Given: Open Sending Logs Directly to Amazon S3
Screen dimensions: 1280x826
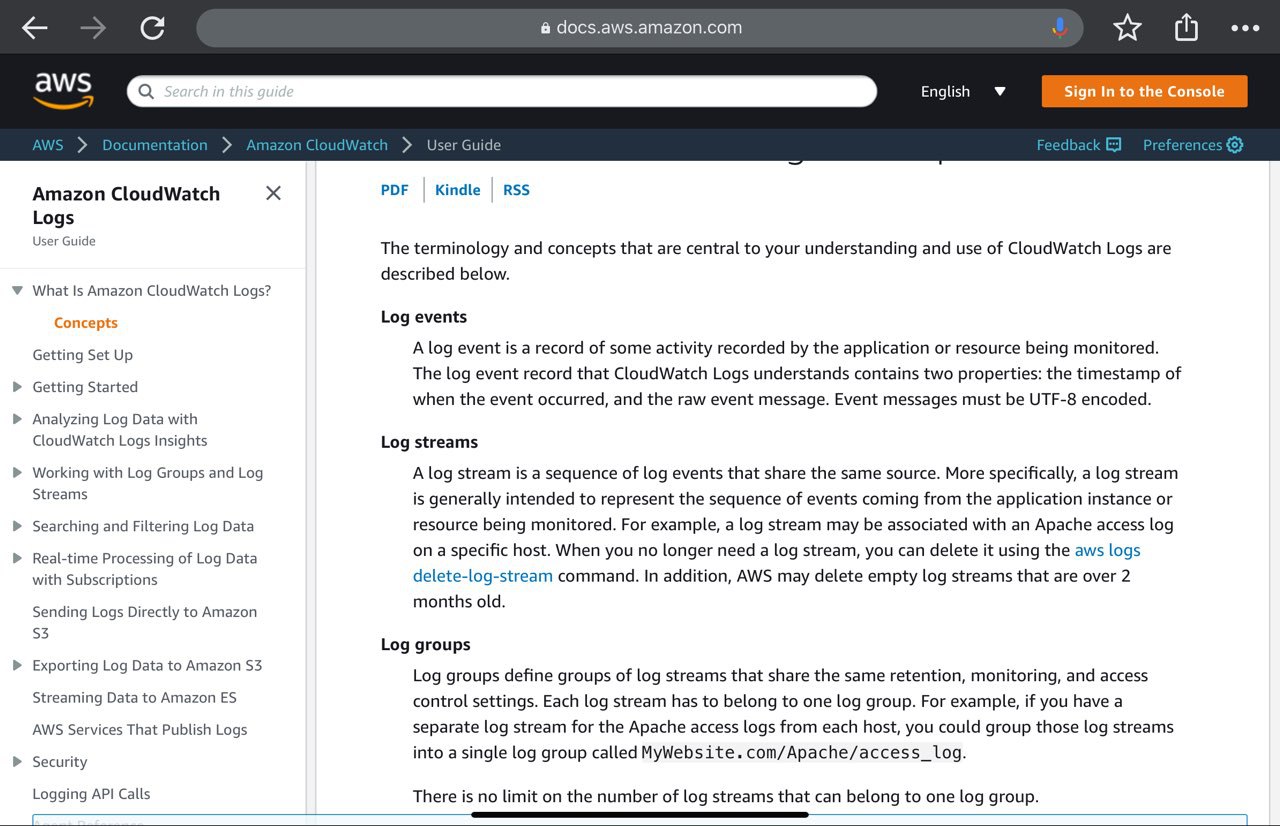Looking at the screenshot, I should click(x=144, y=622).
